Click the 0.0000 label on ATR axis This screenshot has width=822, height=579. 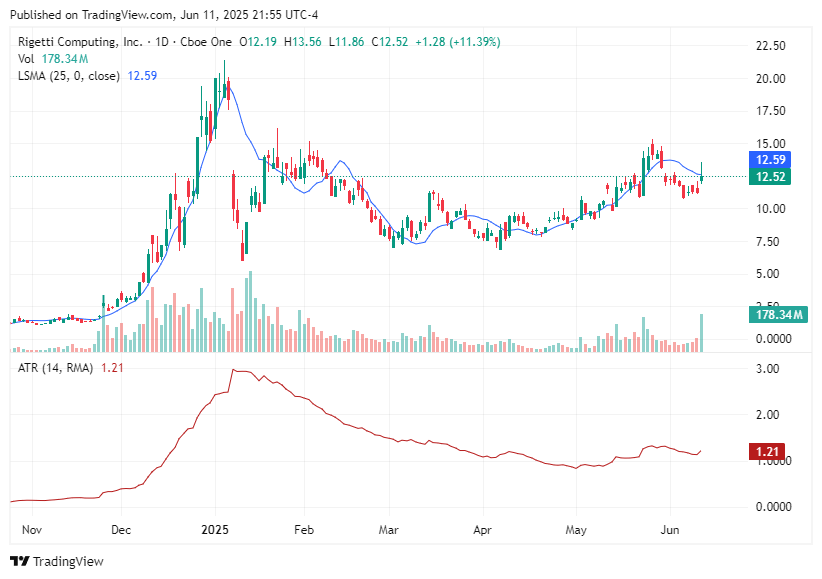pyautogui.click(x=773, y=507)
